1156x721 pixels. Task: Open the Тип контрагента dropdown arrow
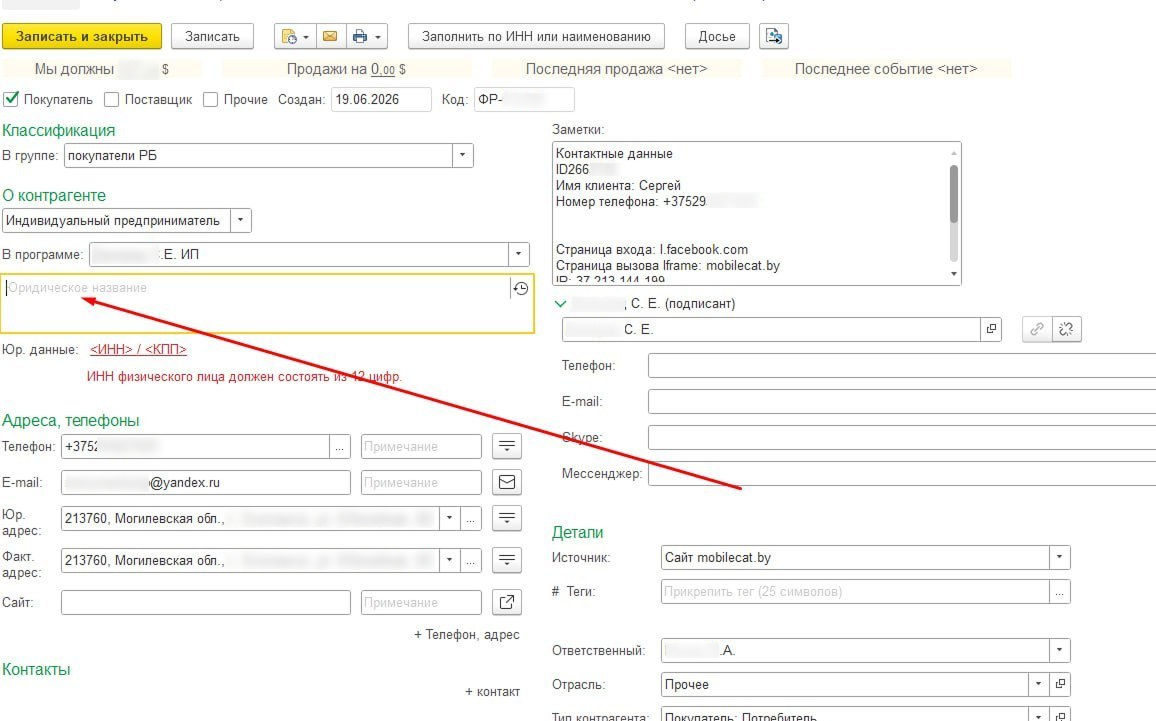(1038, 715)
